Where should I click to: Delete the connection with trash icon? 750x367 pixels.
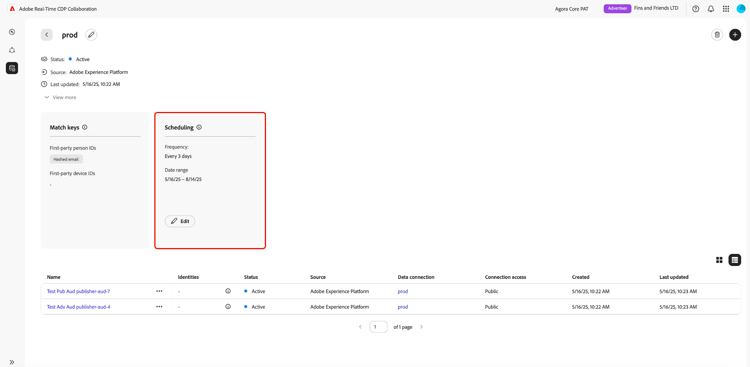717,35
